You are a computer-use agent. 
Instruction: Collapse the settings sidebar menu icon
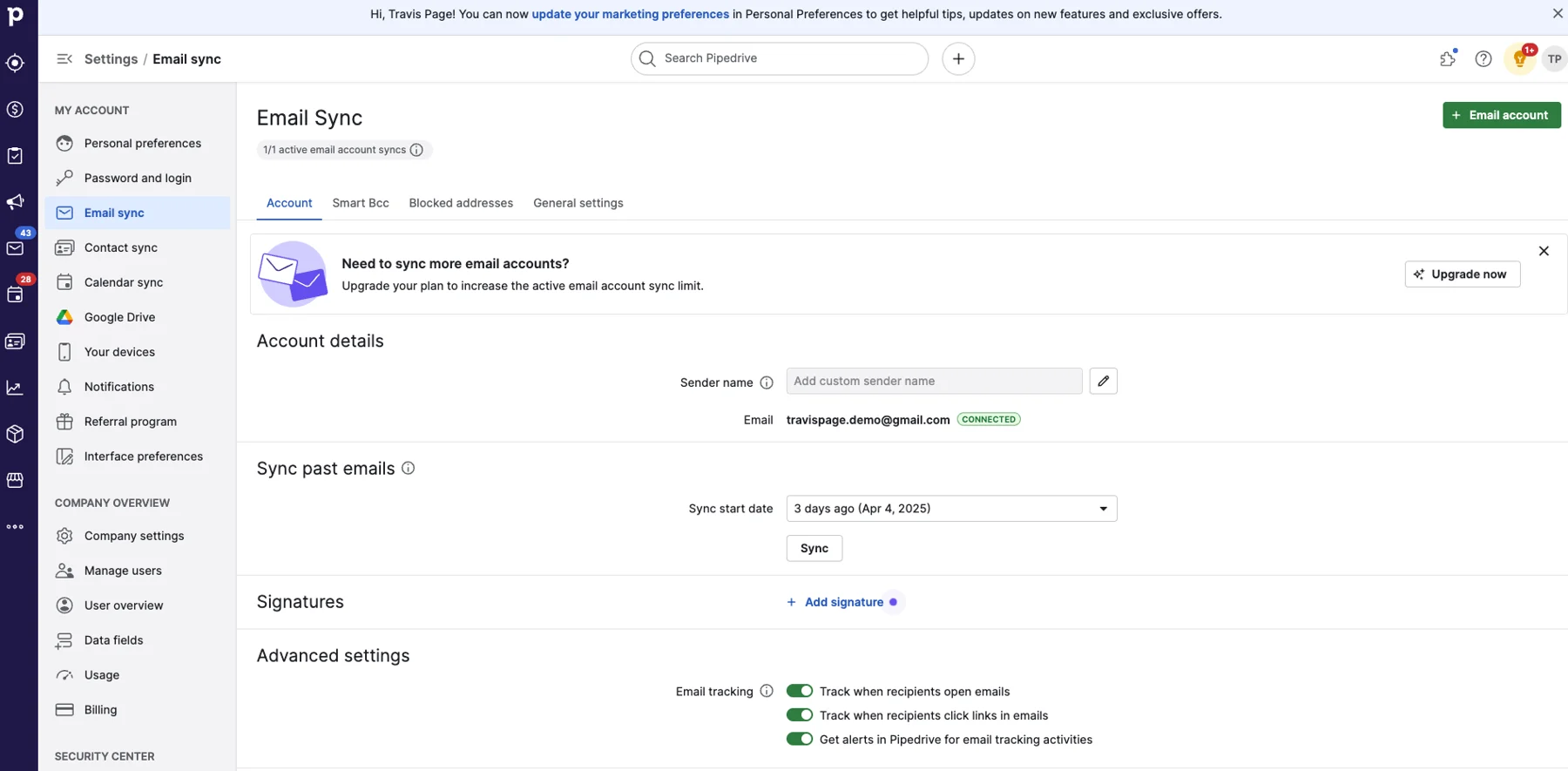pyautogui.click(x=64, y=59)
